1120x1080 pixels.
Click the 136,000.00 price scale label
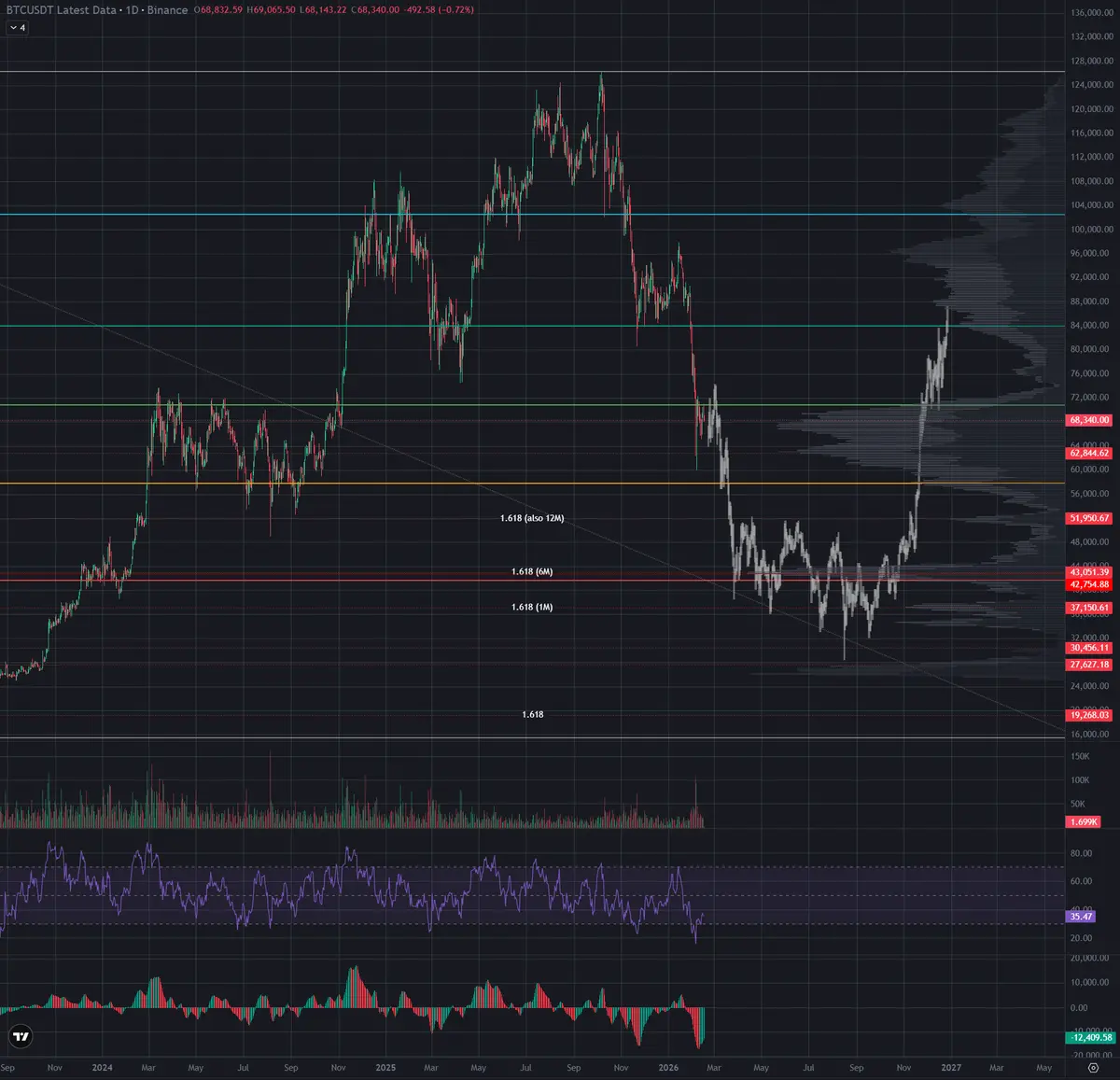point(1092,13)
